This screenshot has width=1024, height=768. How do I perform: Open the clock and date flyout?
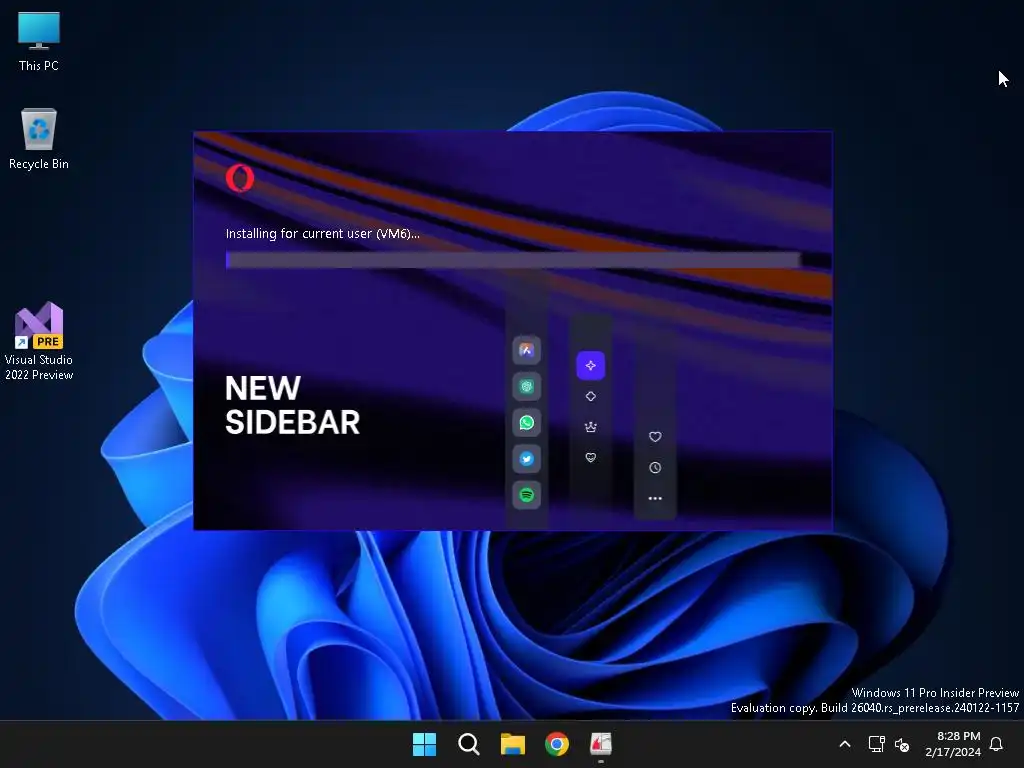point(953,744)
